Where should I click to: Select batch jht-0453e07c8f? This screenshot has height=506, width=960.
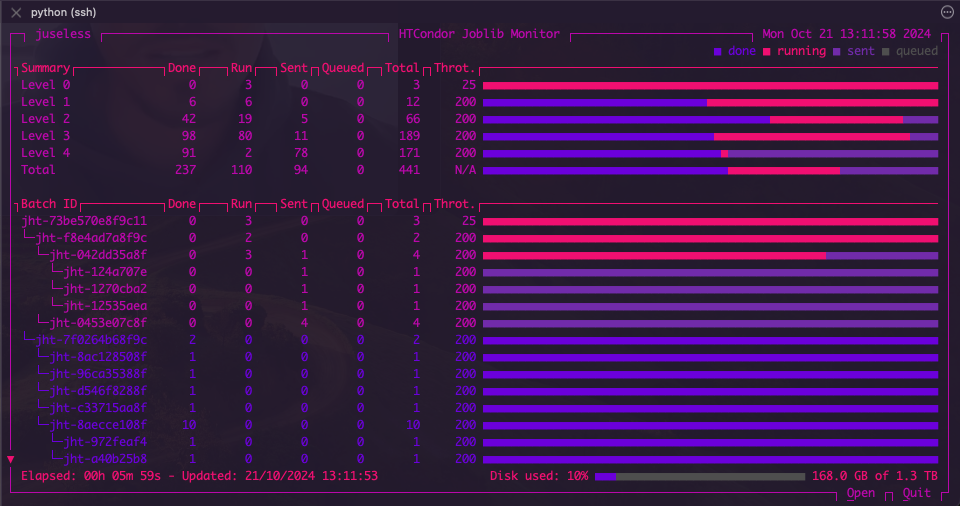coord(98,323)
